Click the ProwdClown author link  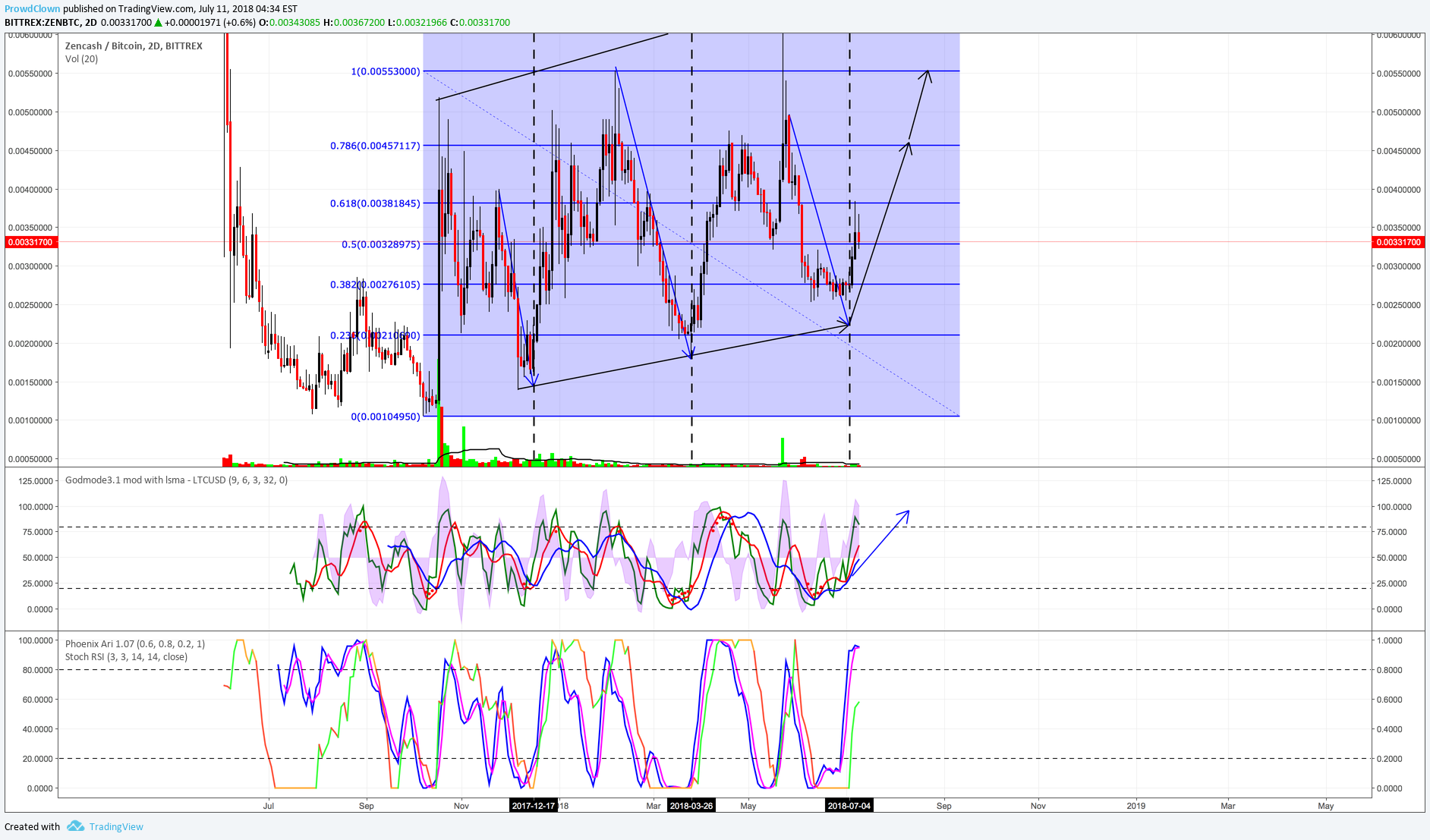point(32,9)
